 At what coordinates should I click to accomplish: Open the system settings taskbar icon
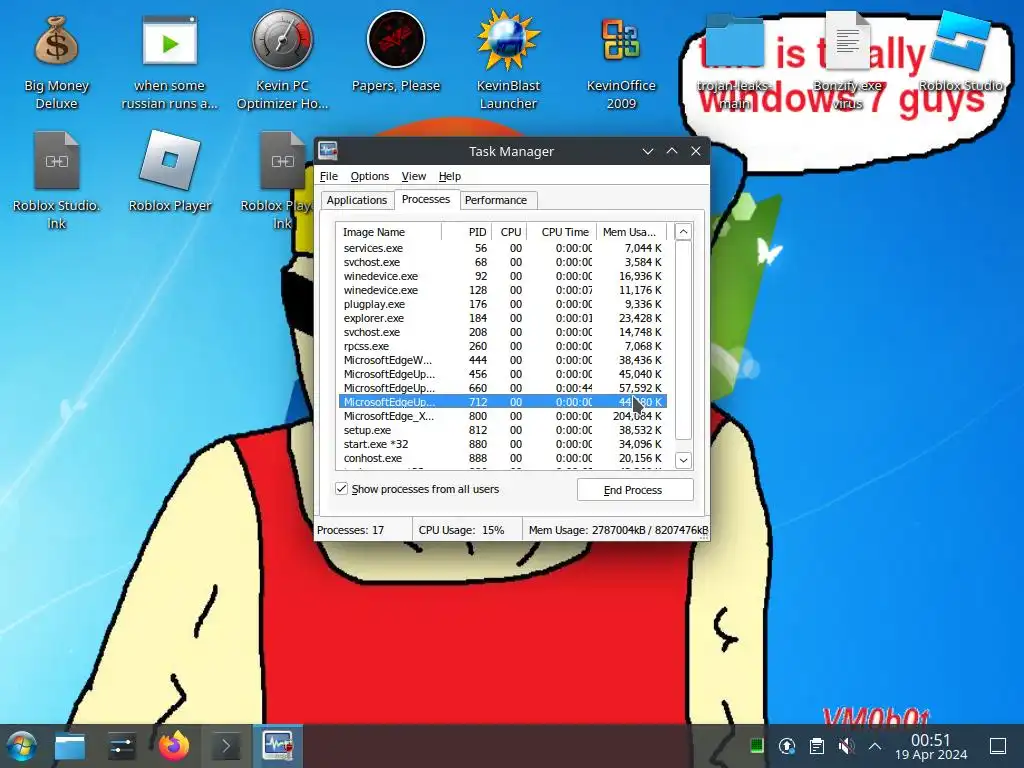pos(122,746)
